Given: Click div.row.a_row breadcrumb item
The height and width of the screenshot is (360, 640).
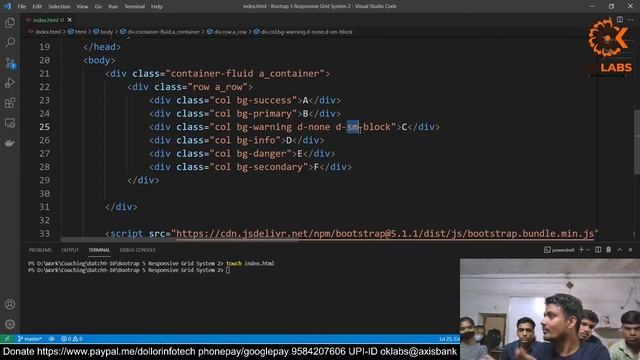Looking at the screenshot, I should click(x=230, y=32).
